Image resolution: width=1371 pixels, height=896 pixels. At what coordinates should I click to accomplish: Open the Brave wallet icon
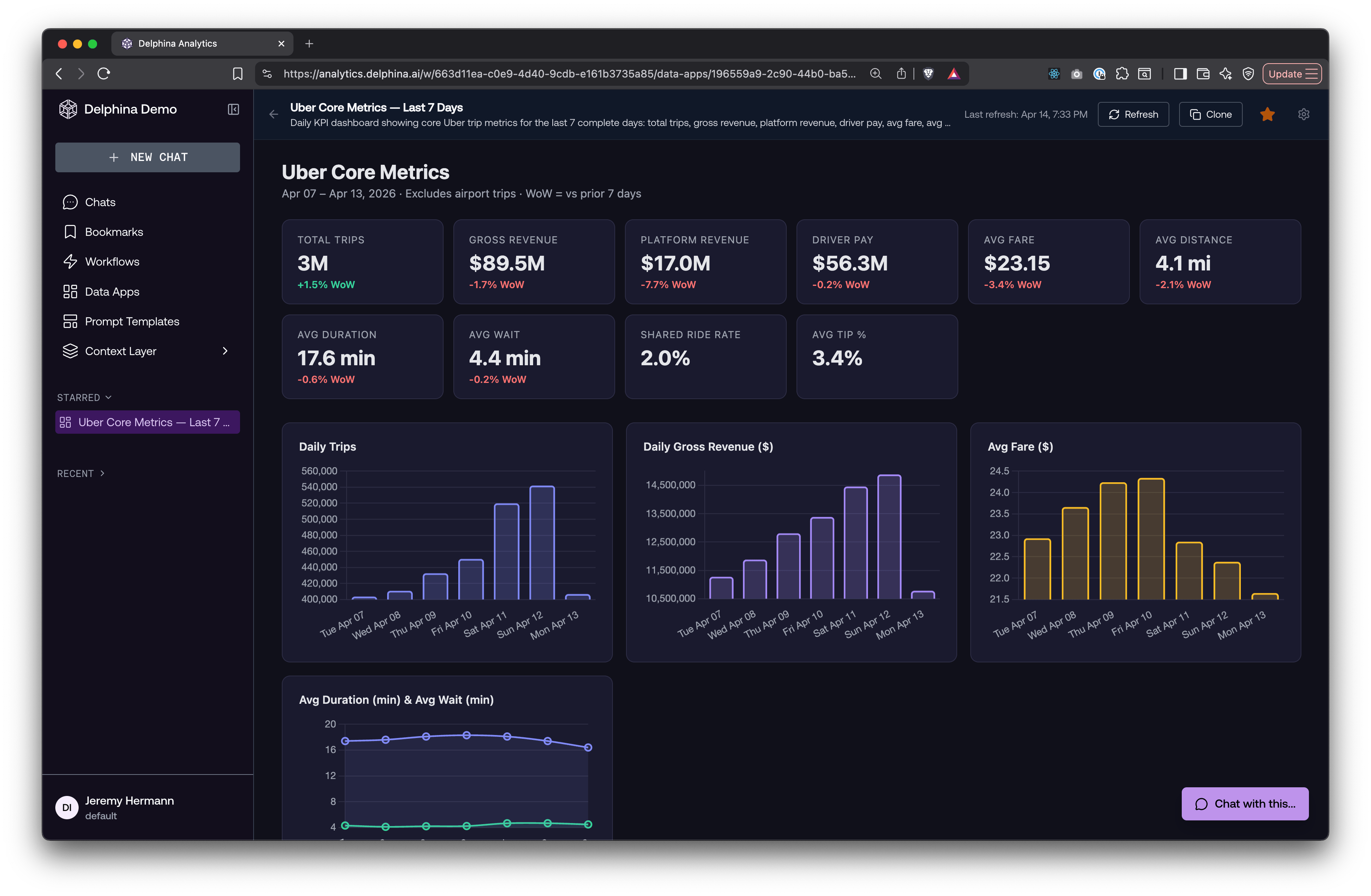pyautogui.click(x=1203, y=74)
